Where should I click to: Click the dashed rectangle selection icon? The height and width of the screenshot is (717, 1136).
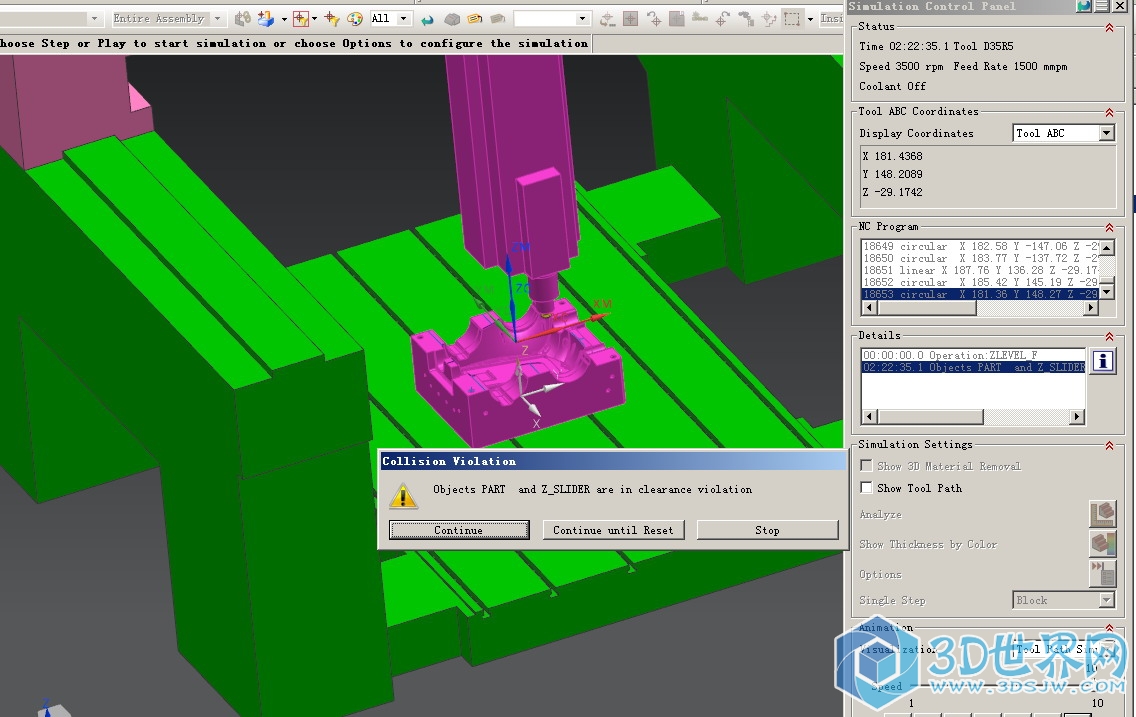click(x=792, y=19)
